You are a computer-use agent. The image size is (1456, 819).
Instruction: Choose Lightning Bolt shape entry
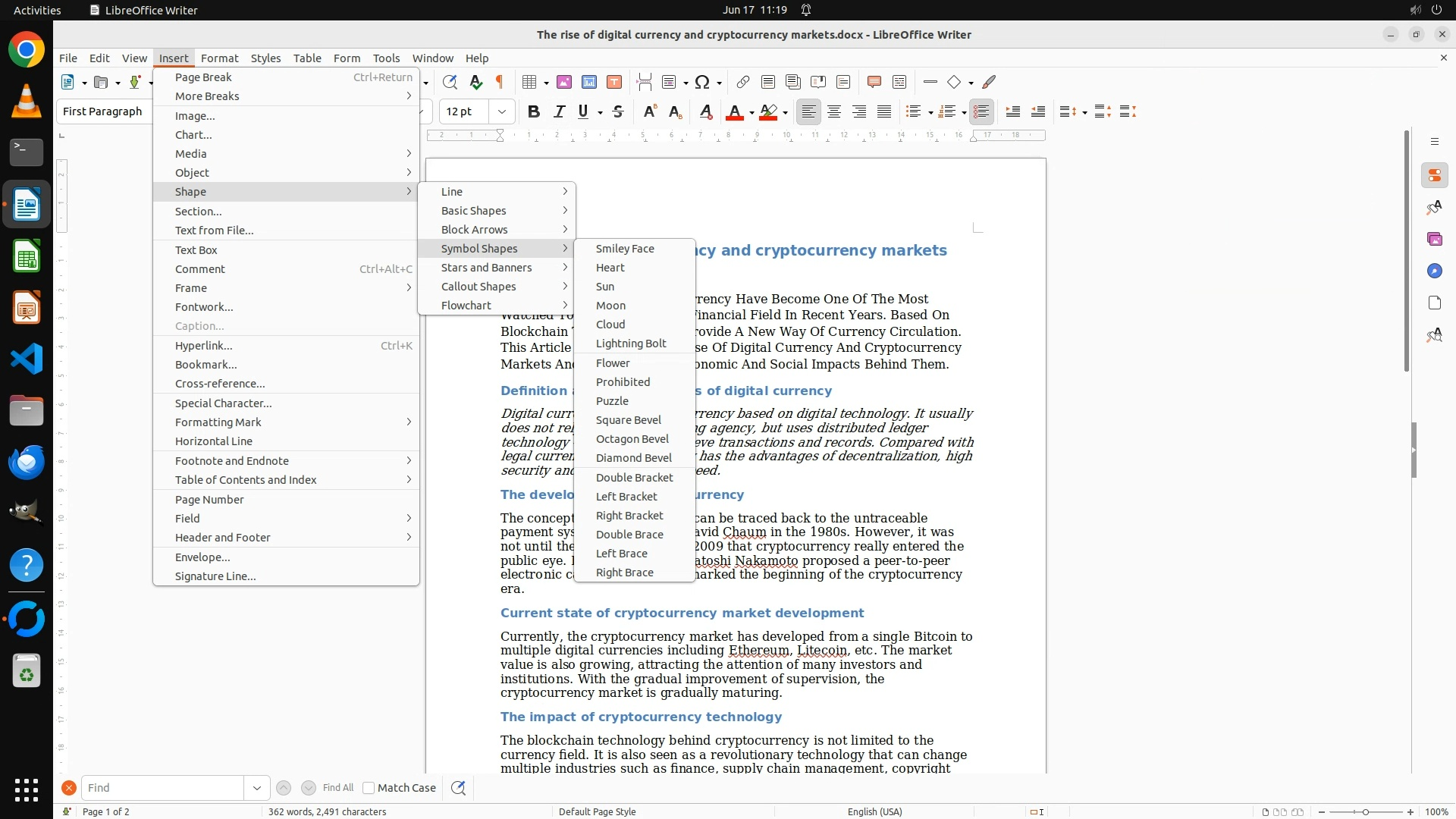[x=631, y=344]
